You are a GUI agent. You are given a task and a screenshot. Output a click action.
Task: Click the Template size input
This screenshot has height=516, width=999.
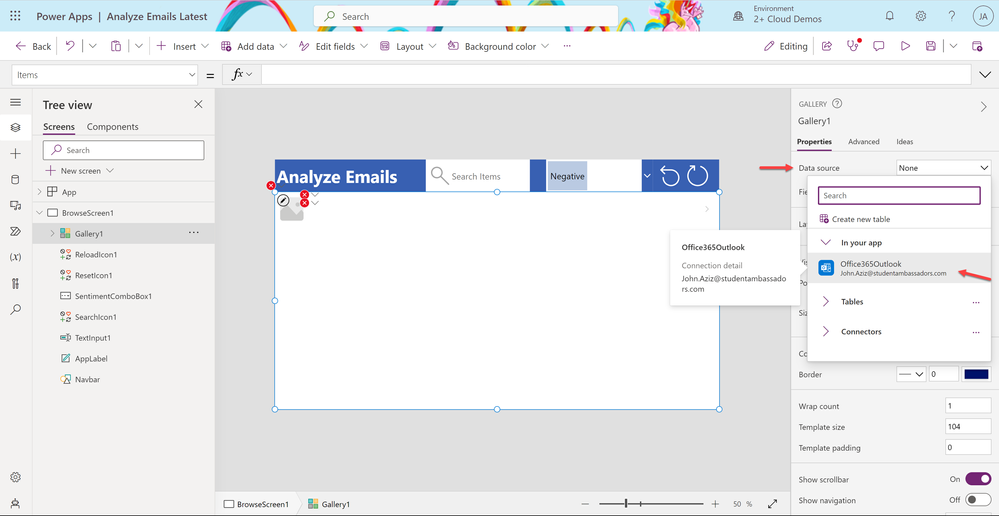coord(968,427)
